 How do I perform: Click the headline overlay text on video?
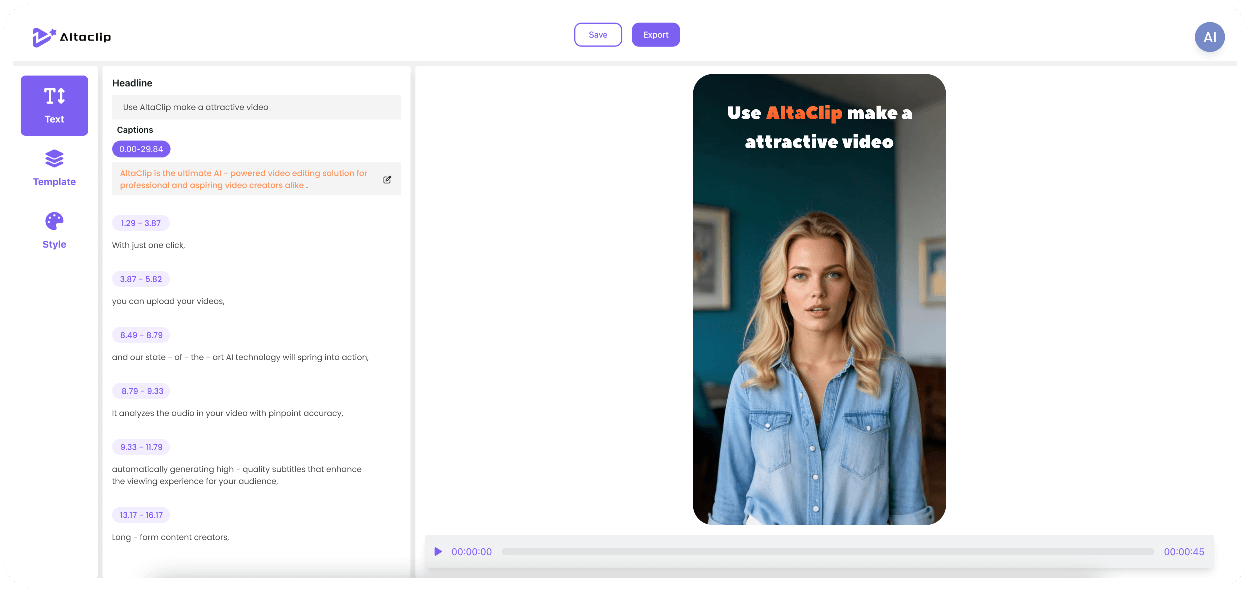819,127
